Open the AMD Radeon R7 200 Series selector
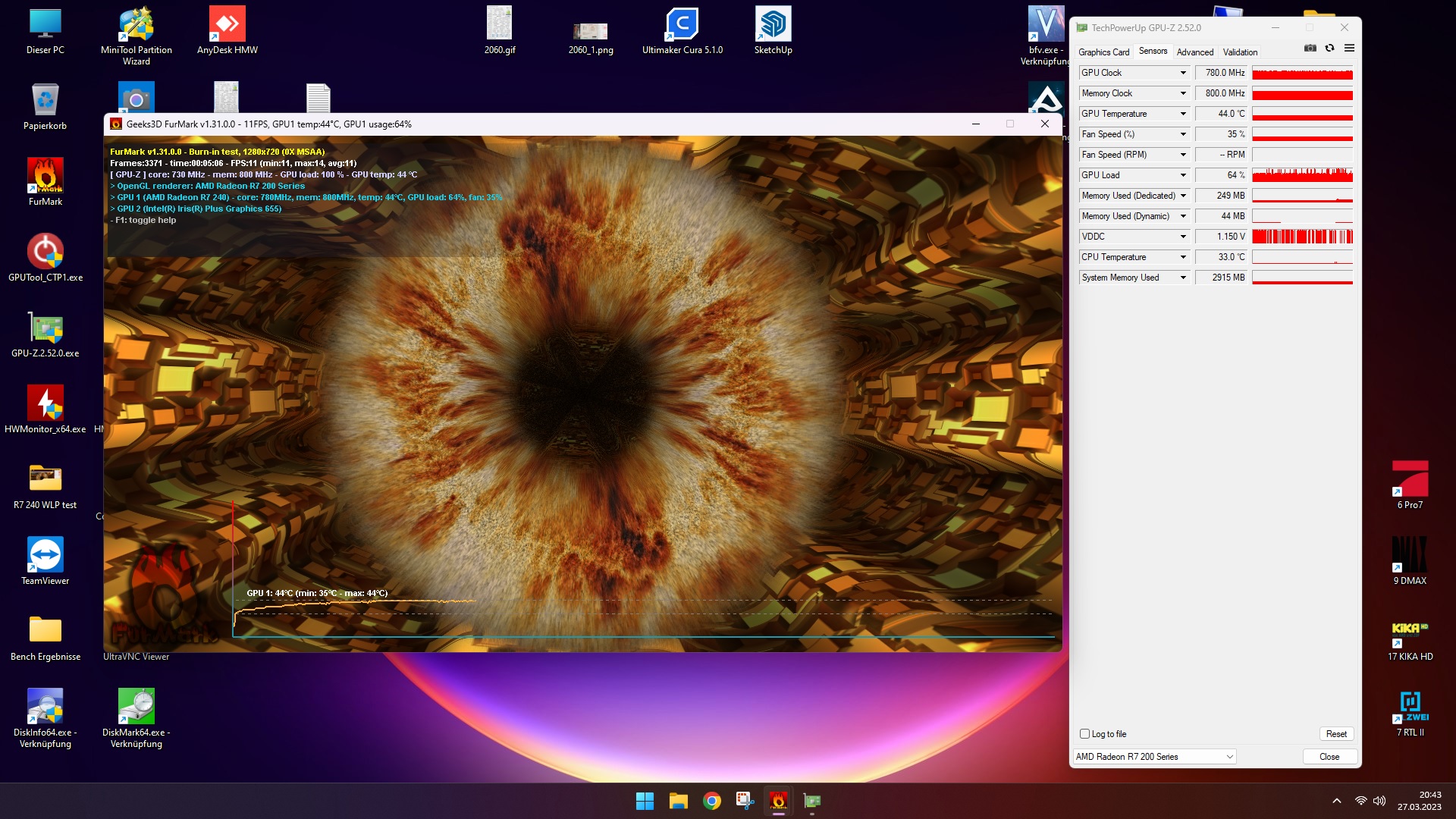1456x819 pixels. point(1155,757)
